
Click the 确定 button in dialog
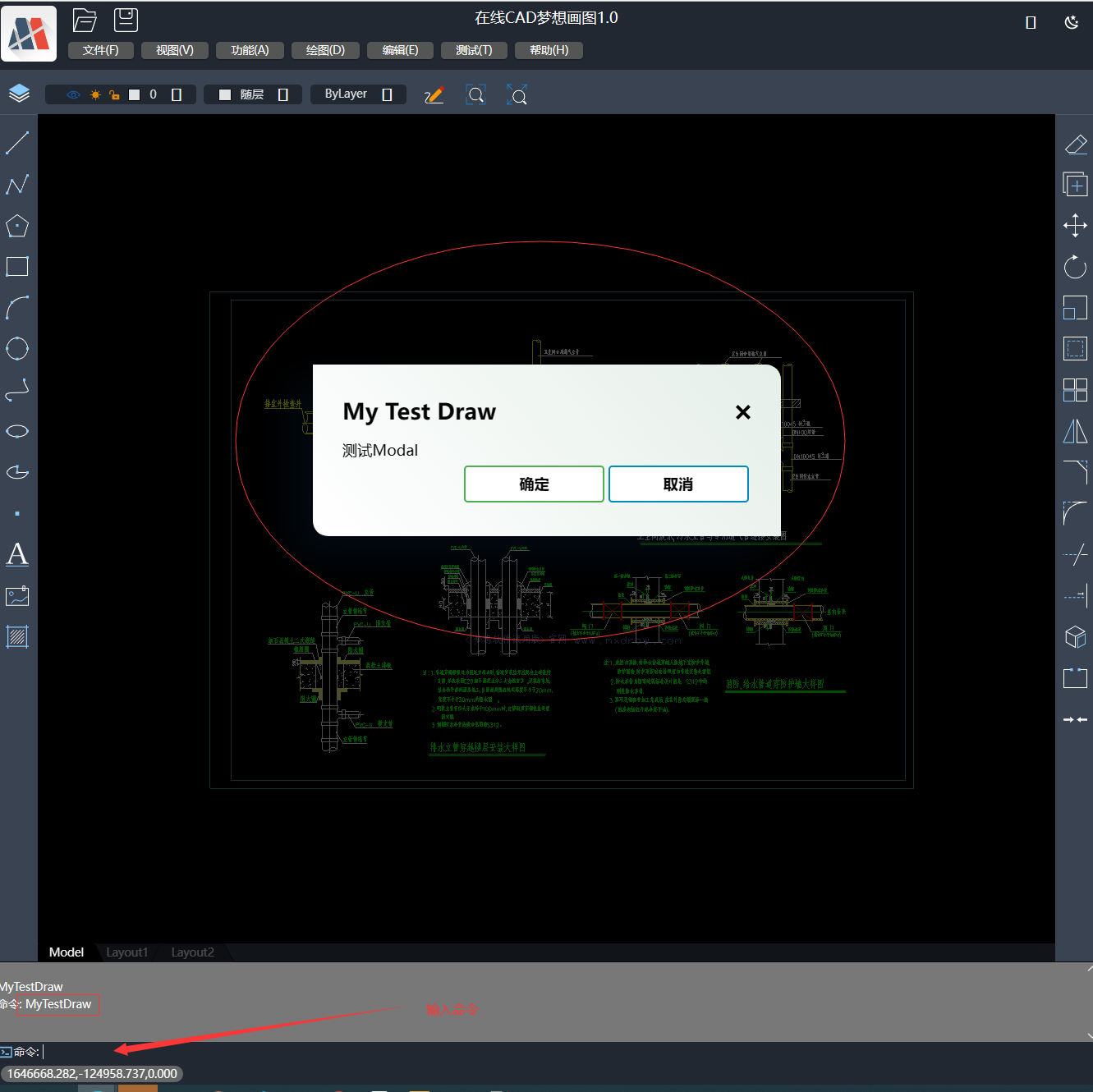pos(534,484)
